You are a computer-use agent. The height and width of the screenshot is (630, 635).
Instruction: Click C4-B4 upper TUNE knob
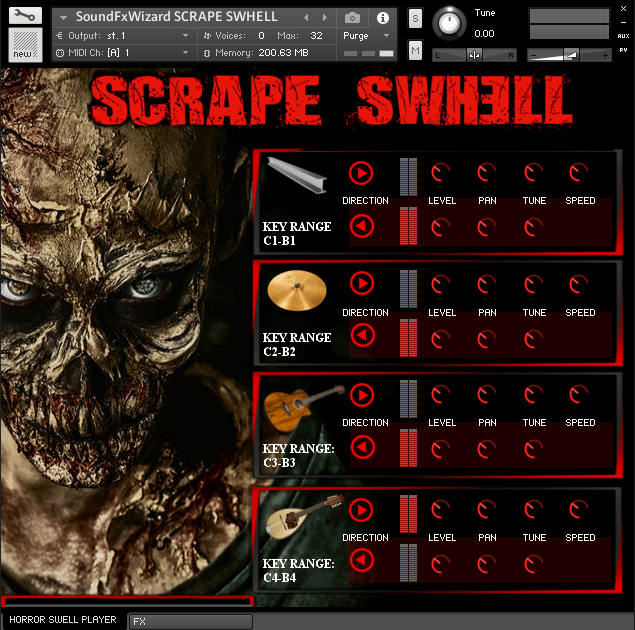tap(533, 510)
